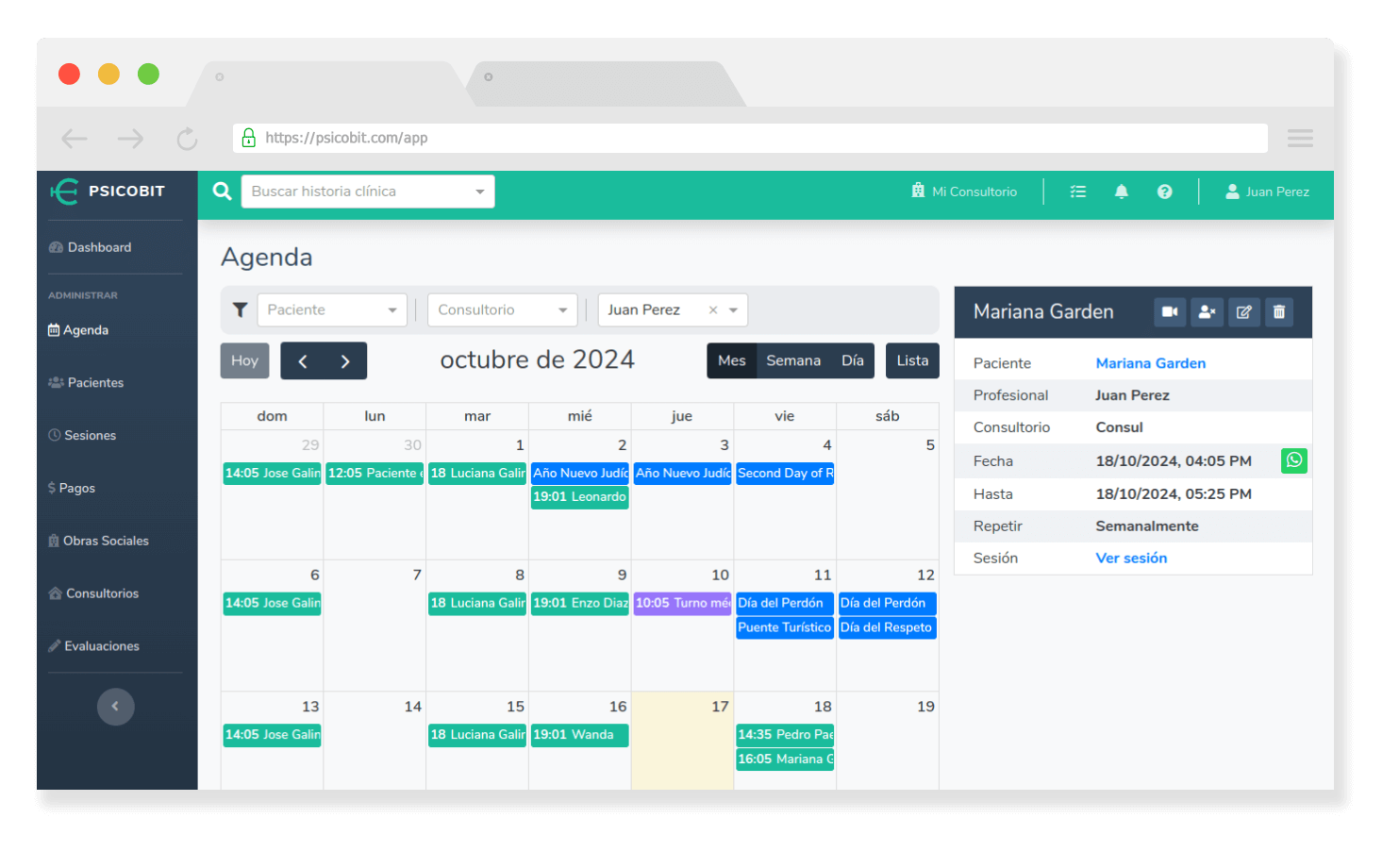Reload the browser page
This screenshot has height=868, width=1399.
187,139
